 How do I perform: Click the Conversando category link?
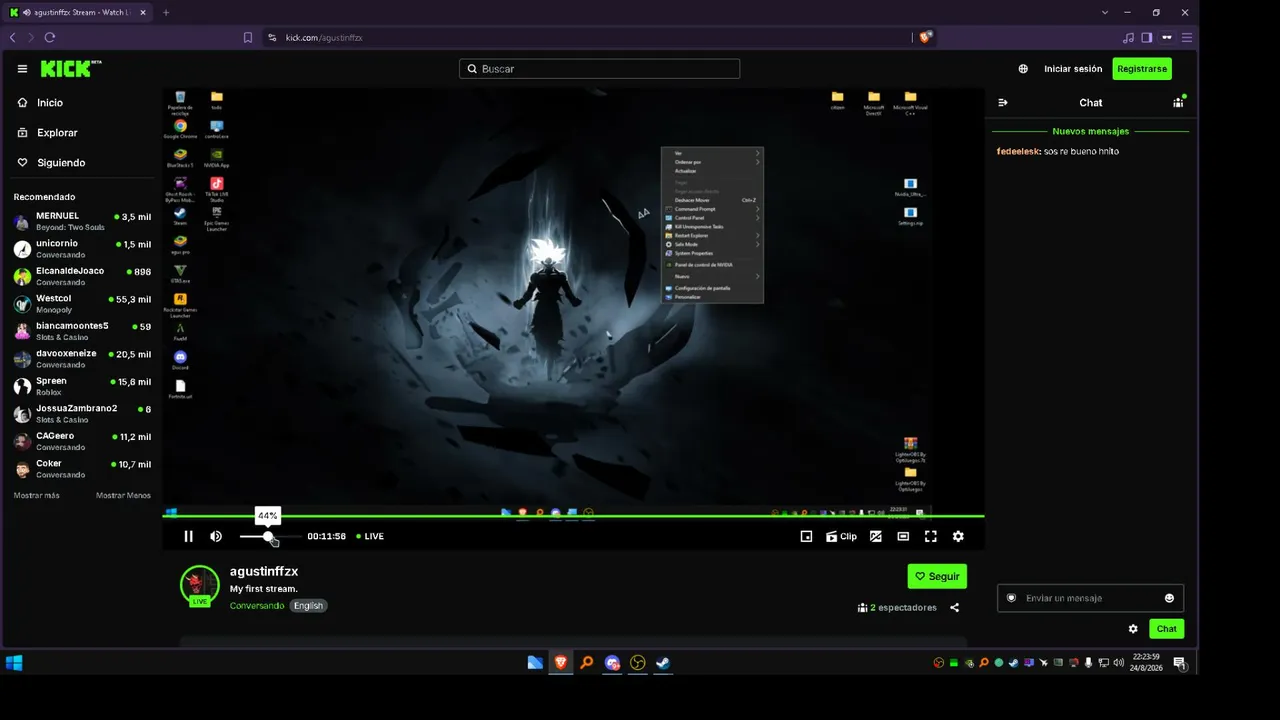(x=257, y=605)
